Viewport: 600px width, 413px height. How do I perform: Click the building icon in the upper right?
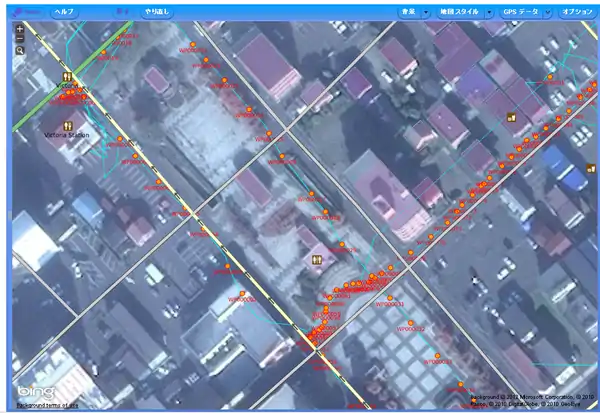(x=511, y=117)
